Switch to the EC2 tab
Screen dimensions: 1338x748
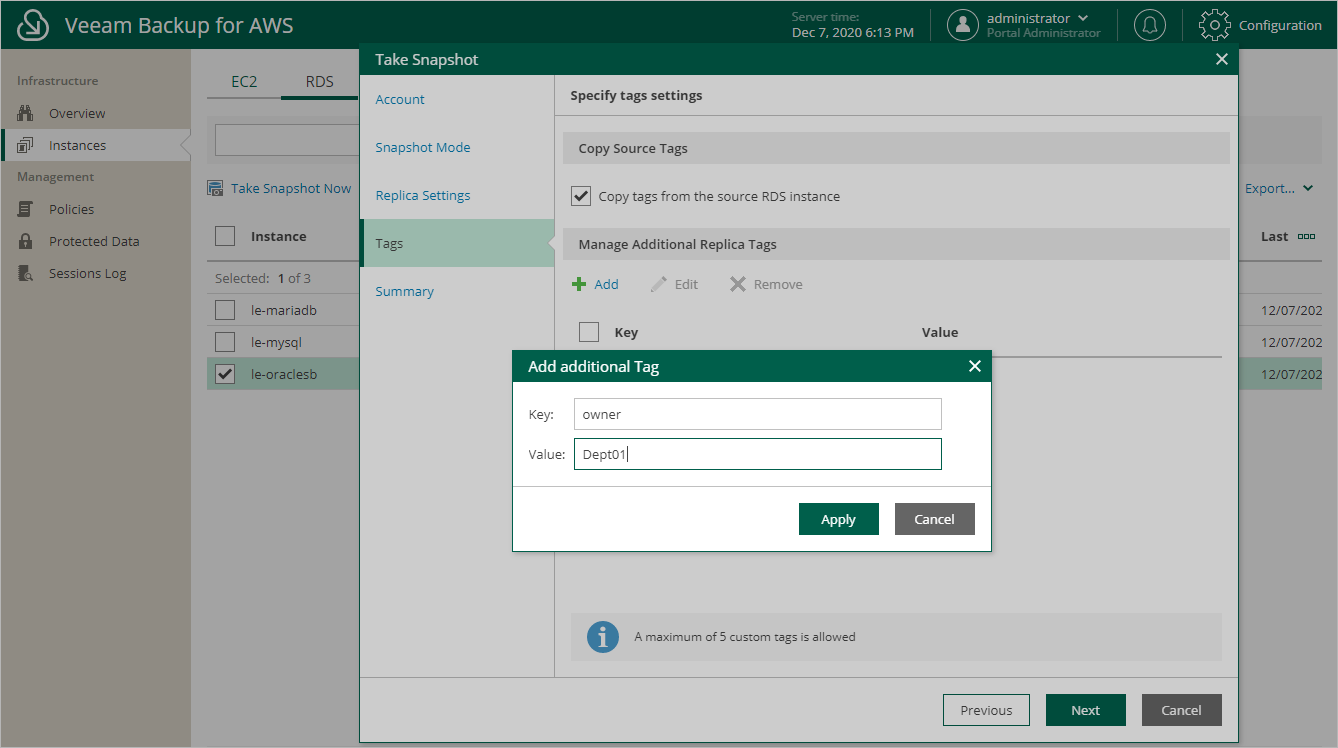pos(244,81)
